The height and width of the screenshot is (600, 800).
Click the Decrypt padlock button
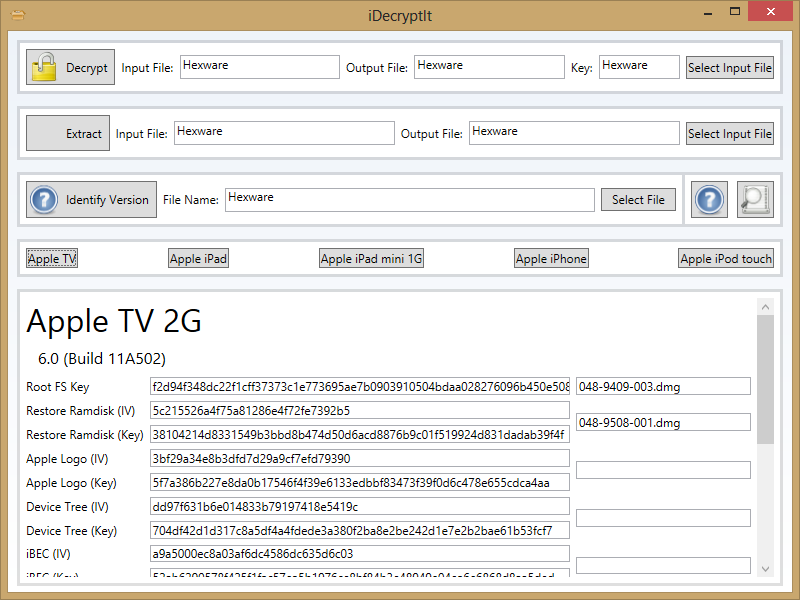(x=70, y=67)
